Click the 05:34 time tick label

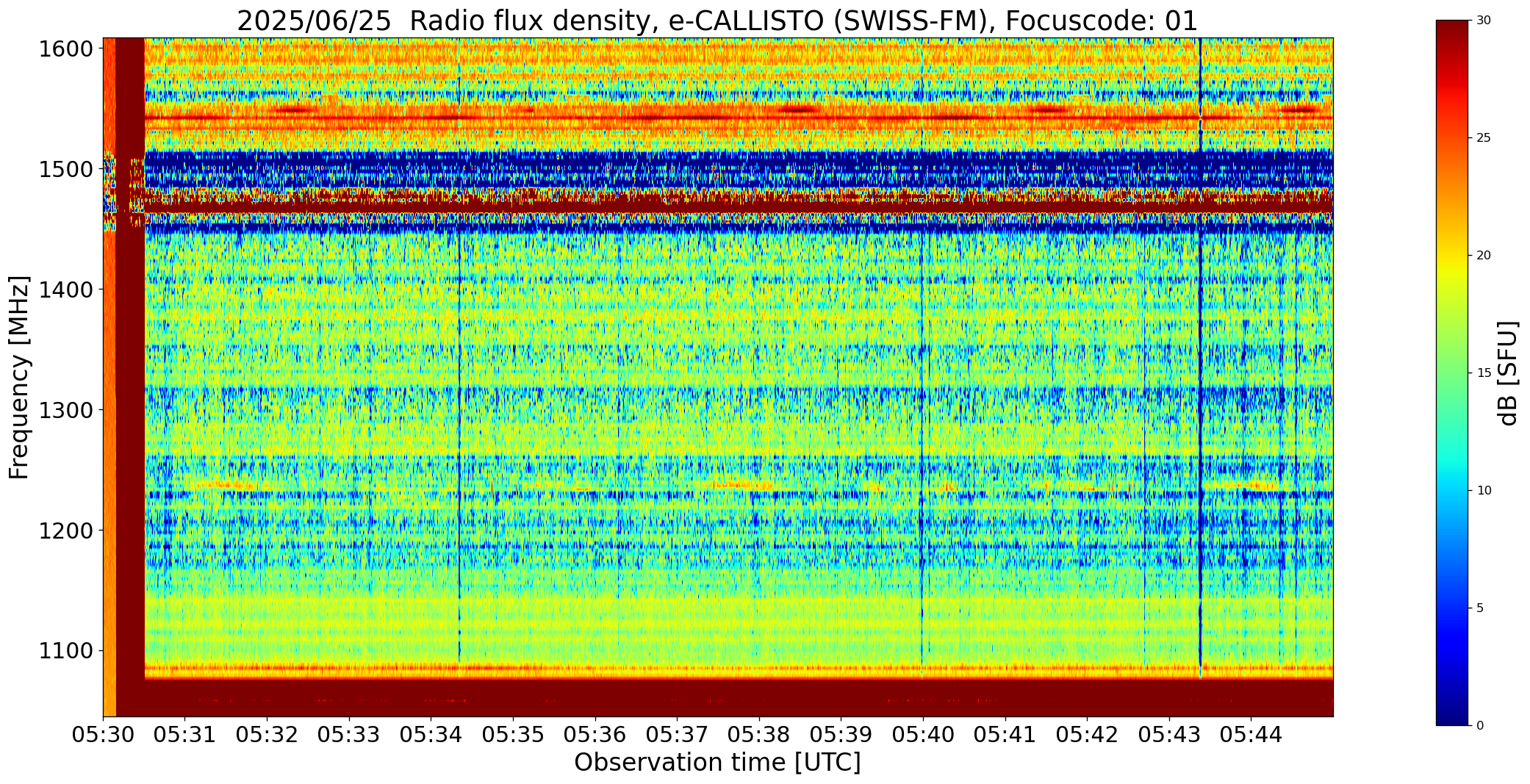(x=431, y=734)
